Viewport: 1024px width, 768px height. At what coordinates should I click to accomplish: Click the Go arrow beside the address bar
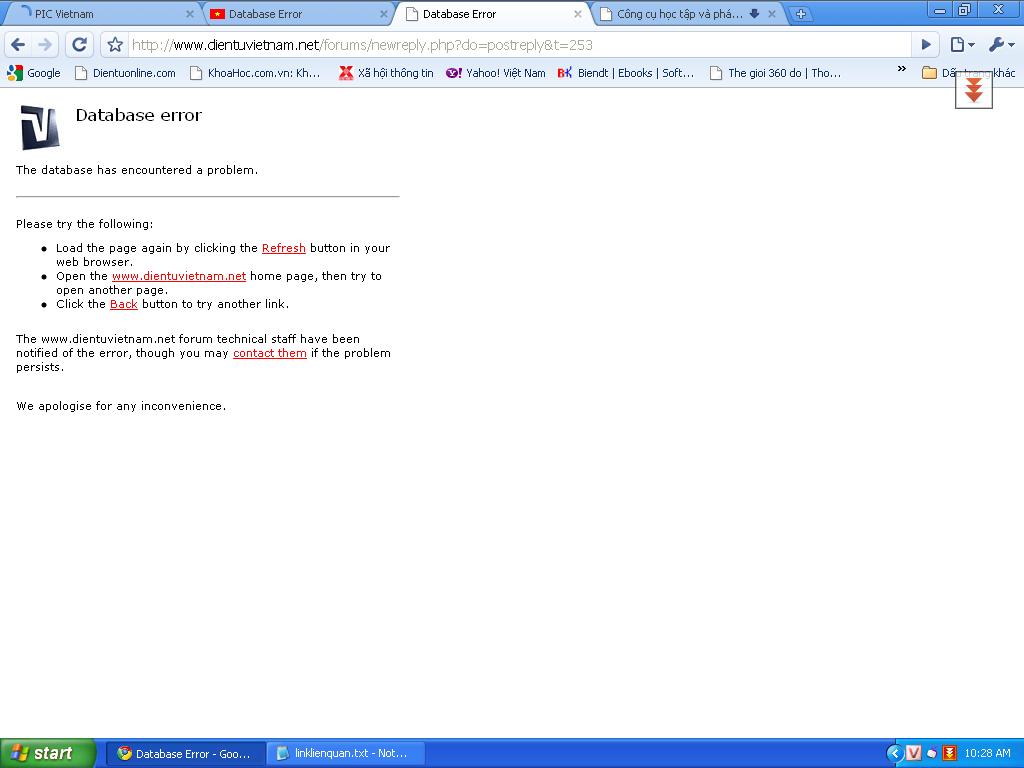coord(926,44)
